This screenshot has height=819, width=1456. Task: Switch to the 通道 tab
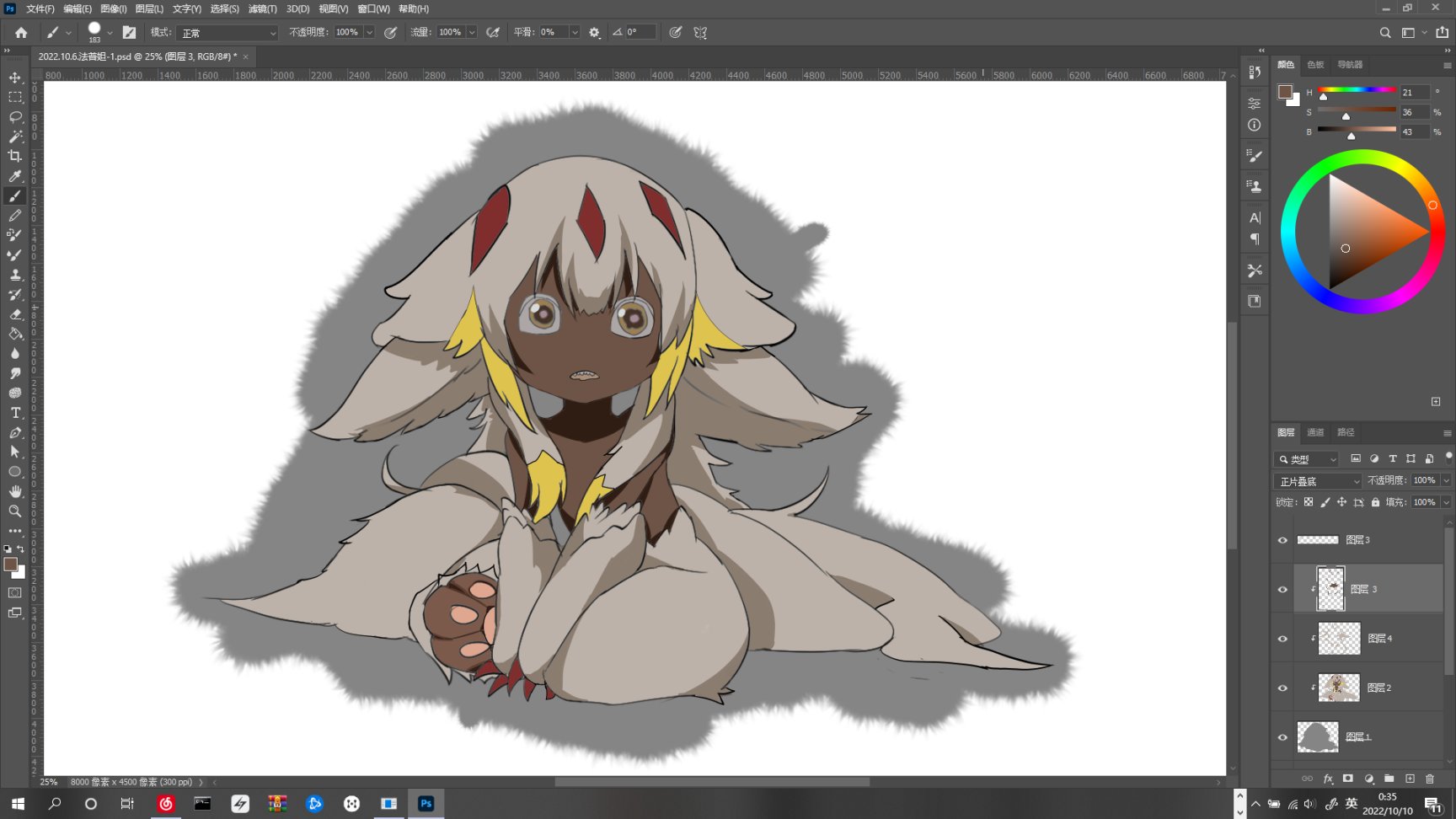coord(1315,432)
